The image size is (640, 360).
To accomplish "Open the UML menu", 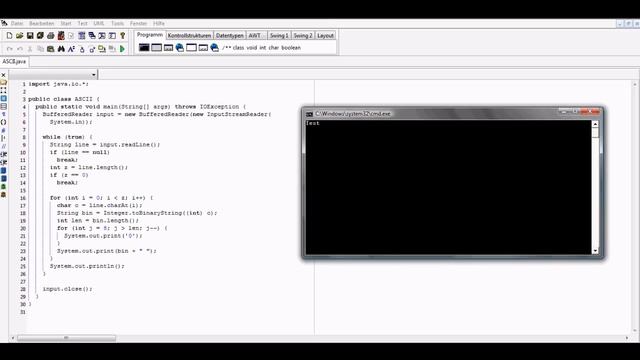I will tap(99, 24).
